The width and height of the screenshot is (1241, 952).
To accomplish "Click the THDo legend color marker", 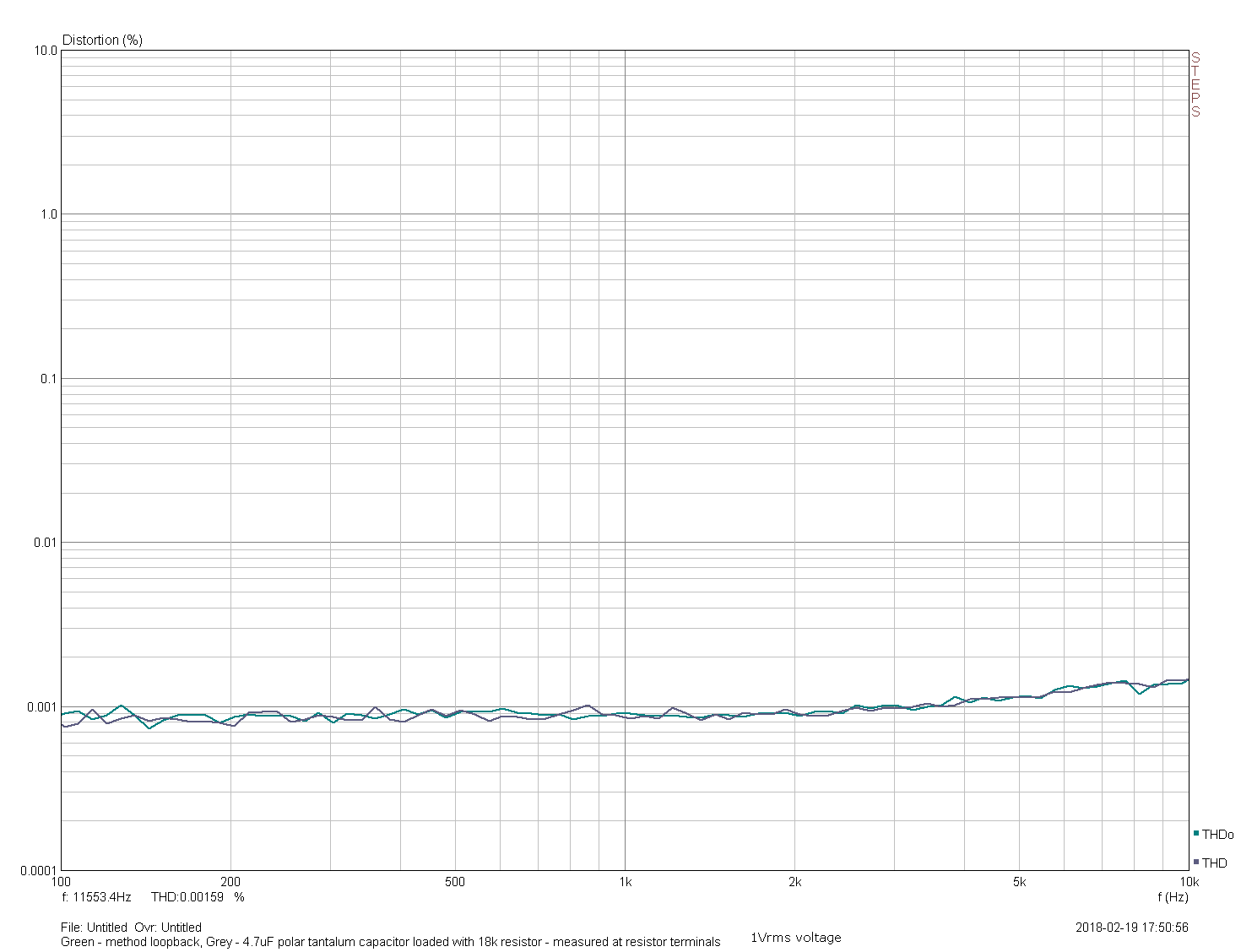I will [x=1196, y=834].
